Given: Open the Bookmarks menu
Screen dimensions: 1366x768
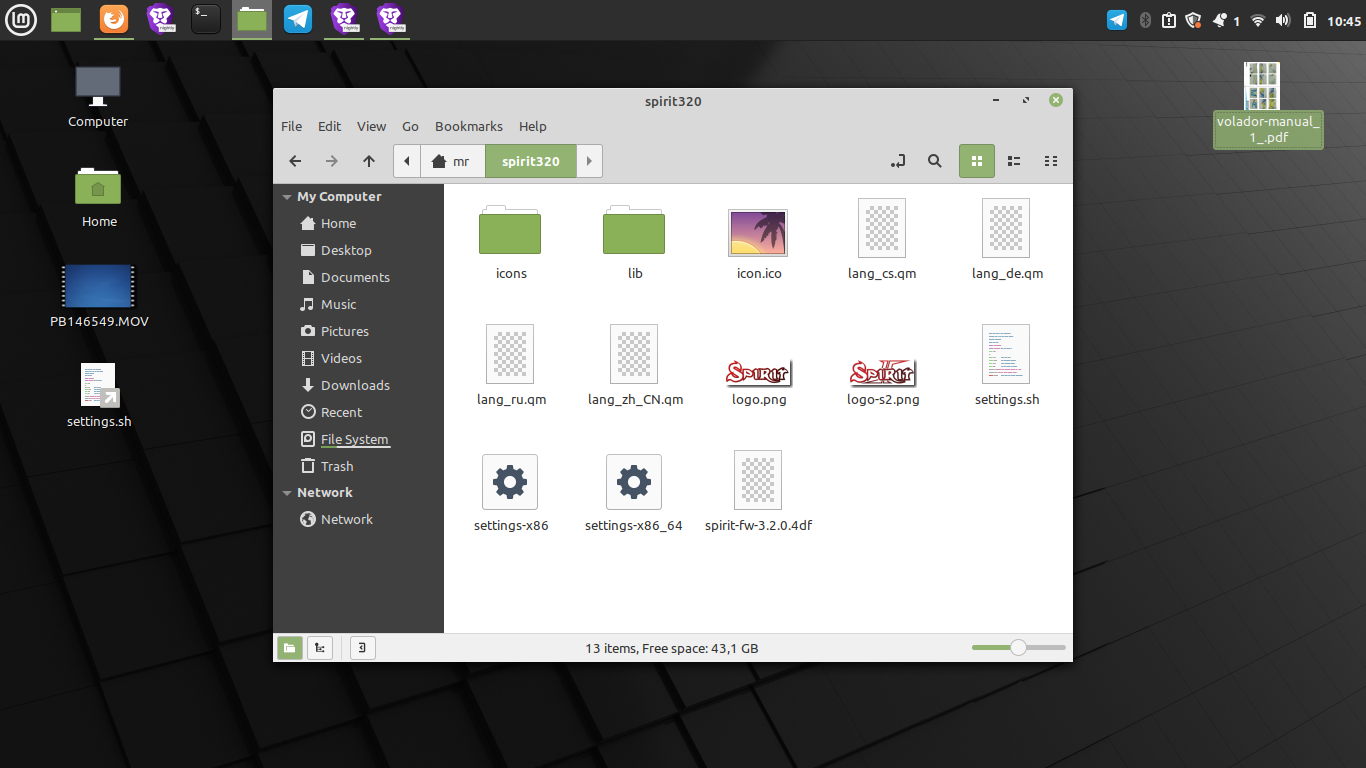Looking at the screenshot, I should [x=468, y=126].
